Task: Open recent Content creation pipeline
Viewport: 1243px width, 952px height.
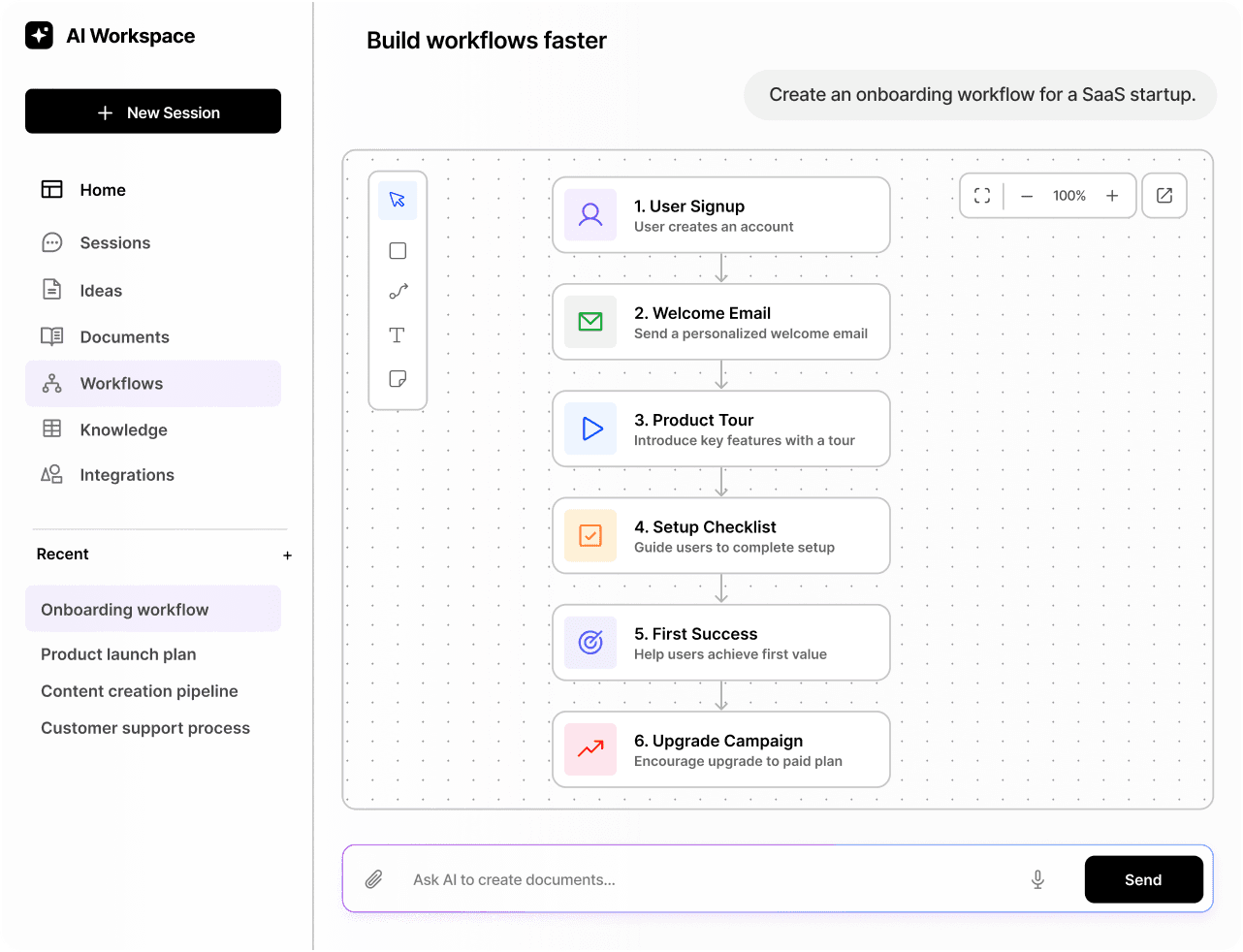Action: coord(140,691)
